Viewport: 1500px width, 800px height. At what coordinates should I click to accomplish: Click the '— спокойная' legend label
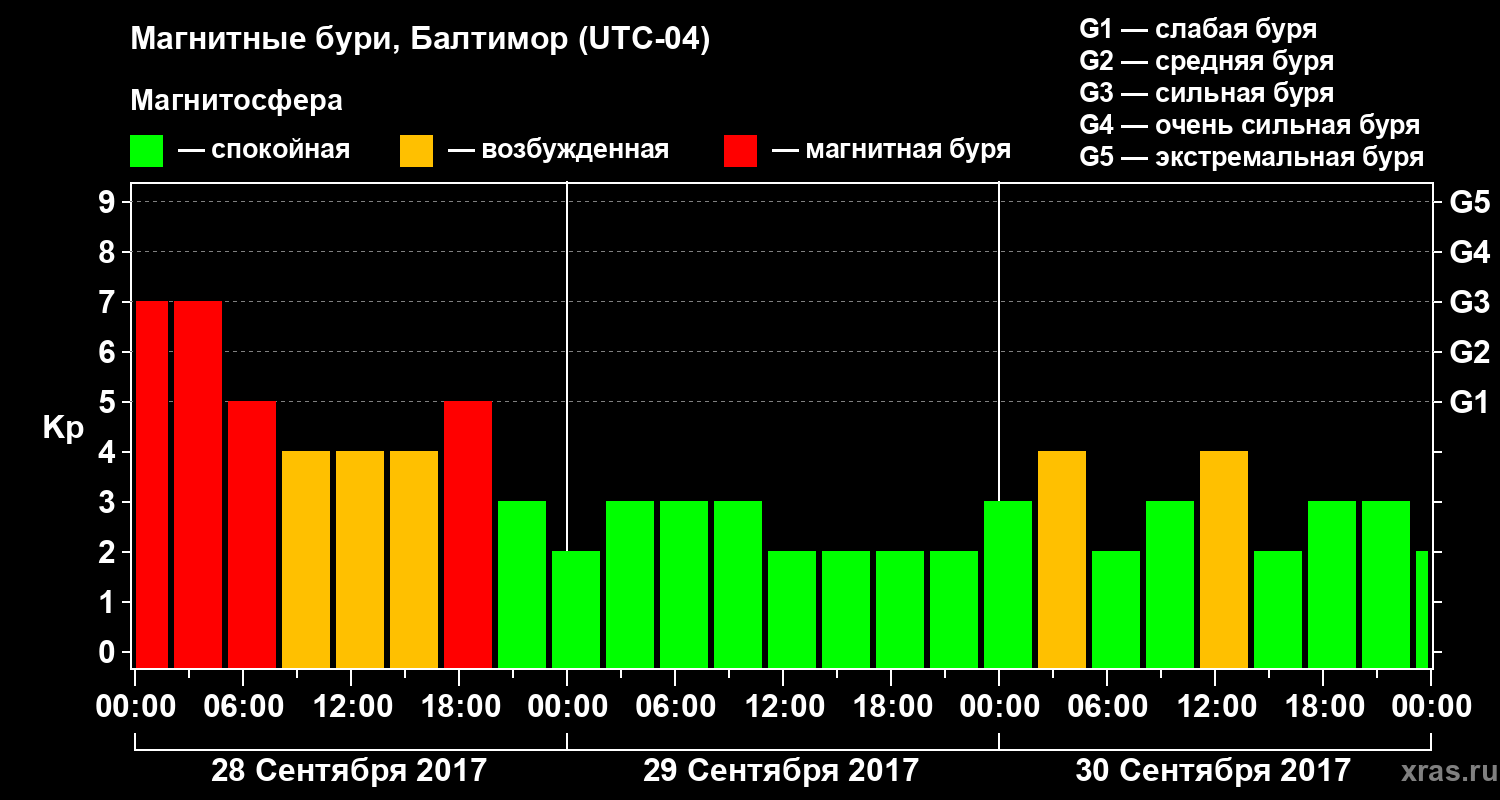coord(264,151)
